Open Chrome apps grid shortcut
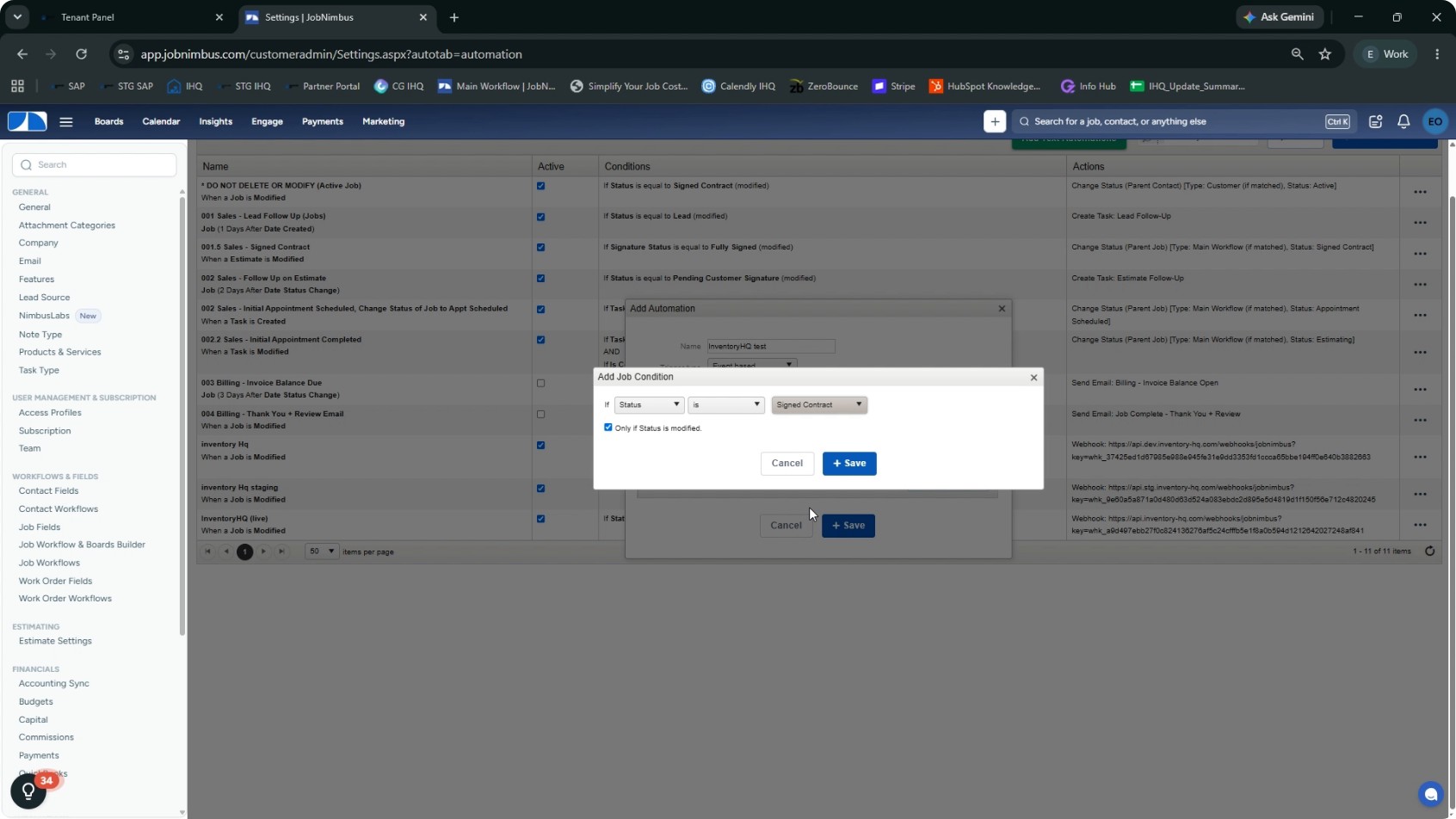 click(x=17, y=86)
